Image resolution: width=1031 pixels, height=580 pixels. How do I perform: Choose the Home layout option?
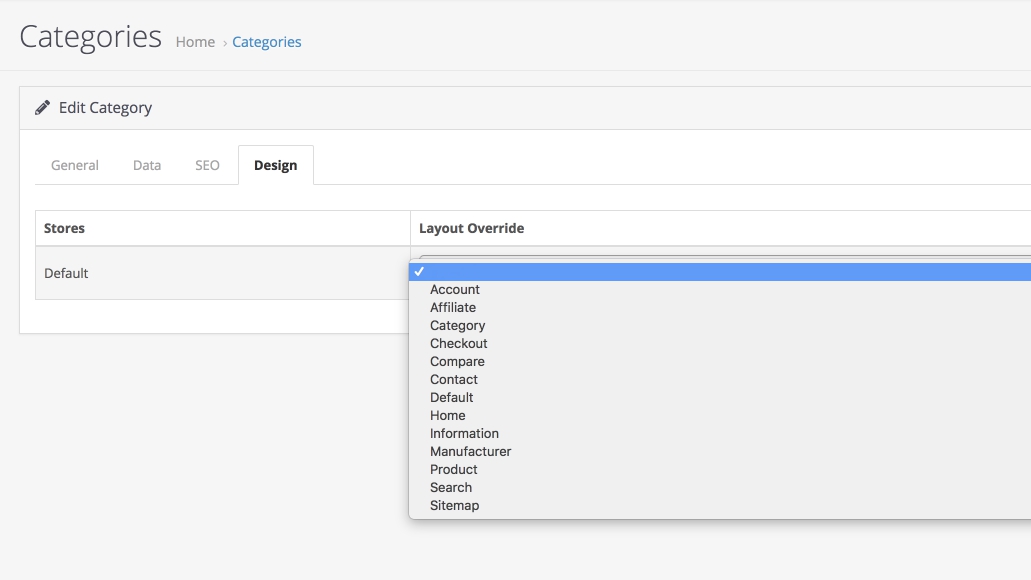pos(448,416)
